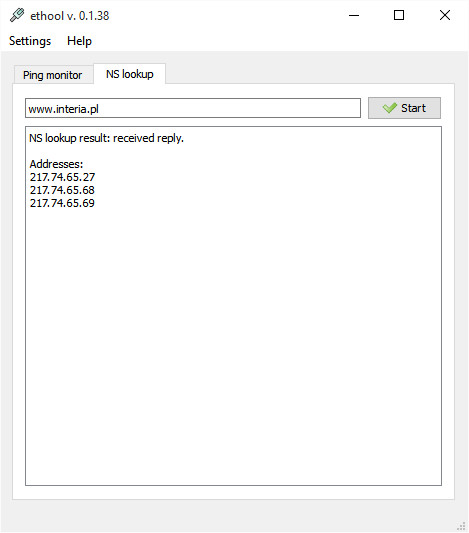Maximize the ethool window
The height and width of the screenshot is (533, 469).
click(399, 15)
